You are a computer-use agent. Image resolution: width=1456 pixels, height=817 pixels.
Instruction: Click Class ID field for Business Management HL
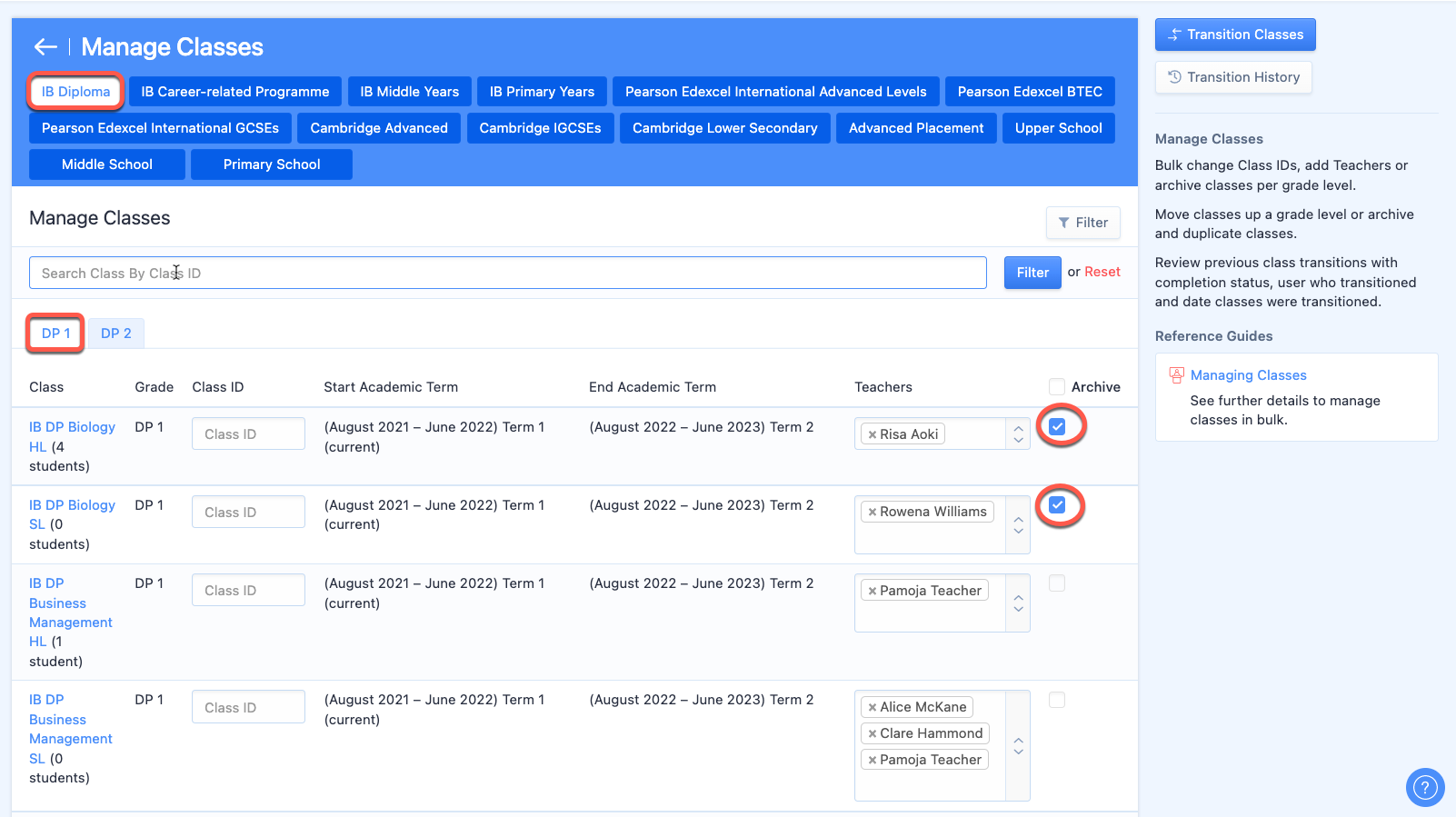(x=248, y=590)
